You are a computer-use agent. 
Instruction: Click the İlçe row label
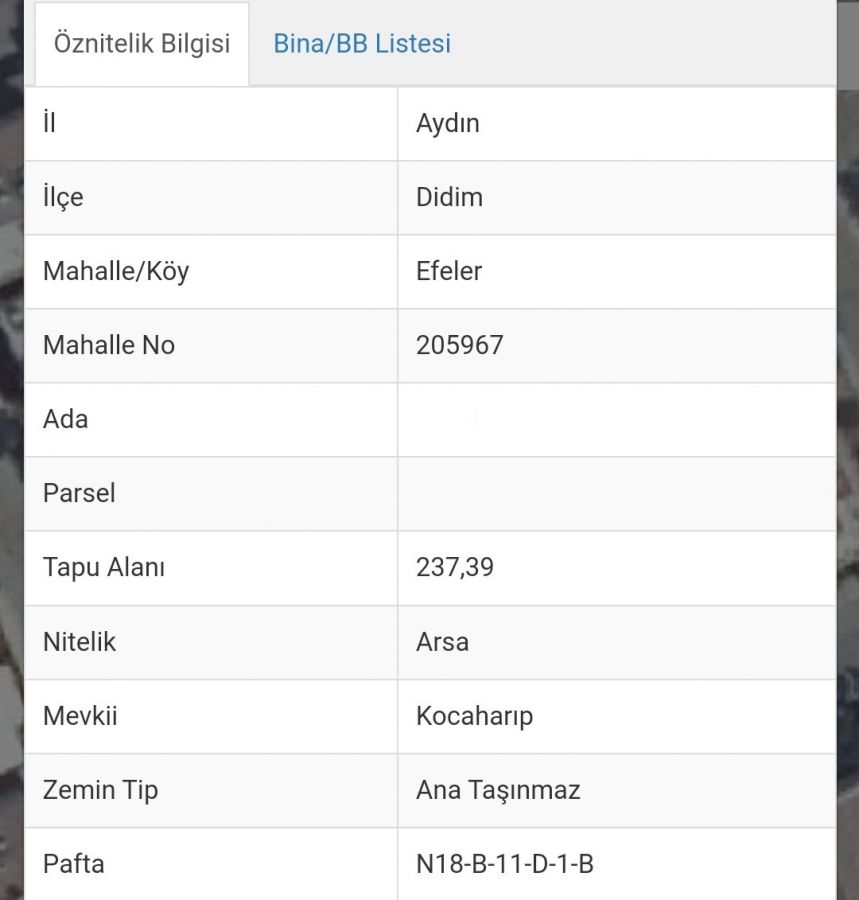tap(63, 197)
